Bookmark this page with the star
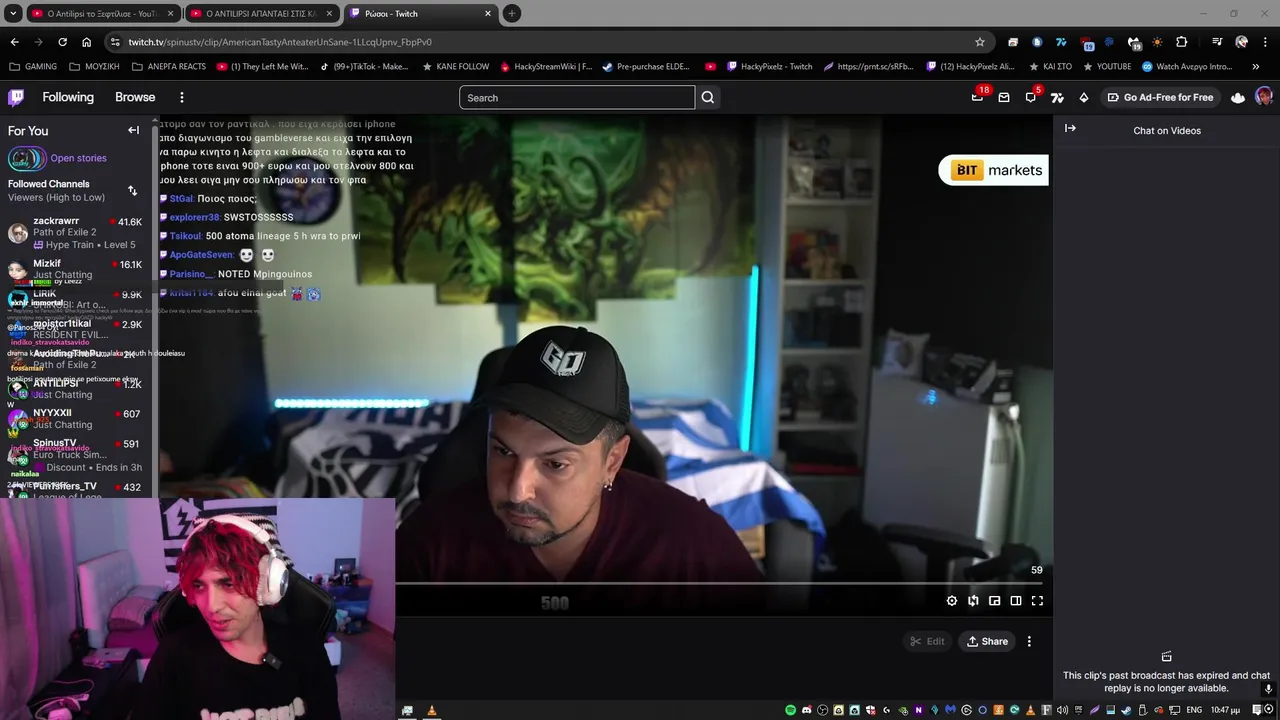 pos(980,42)
